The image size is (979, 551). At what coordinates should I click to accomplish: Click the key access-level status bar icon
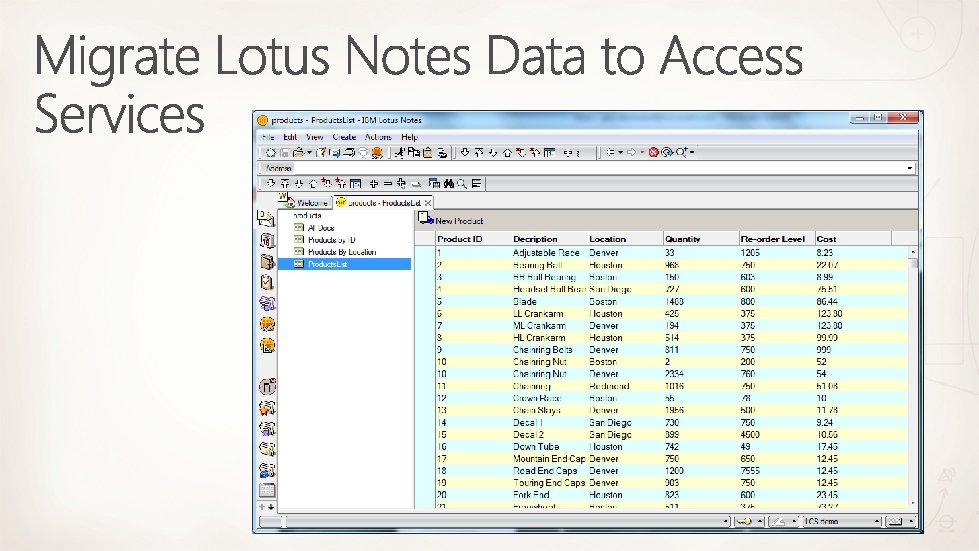(x=744, y=521)
